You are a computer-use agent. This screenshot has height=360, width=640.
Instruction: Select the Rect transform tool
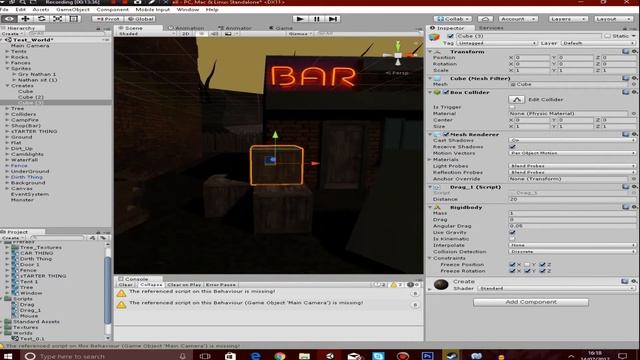pyautogui.click(x=73, y=19)
